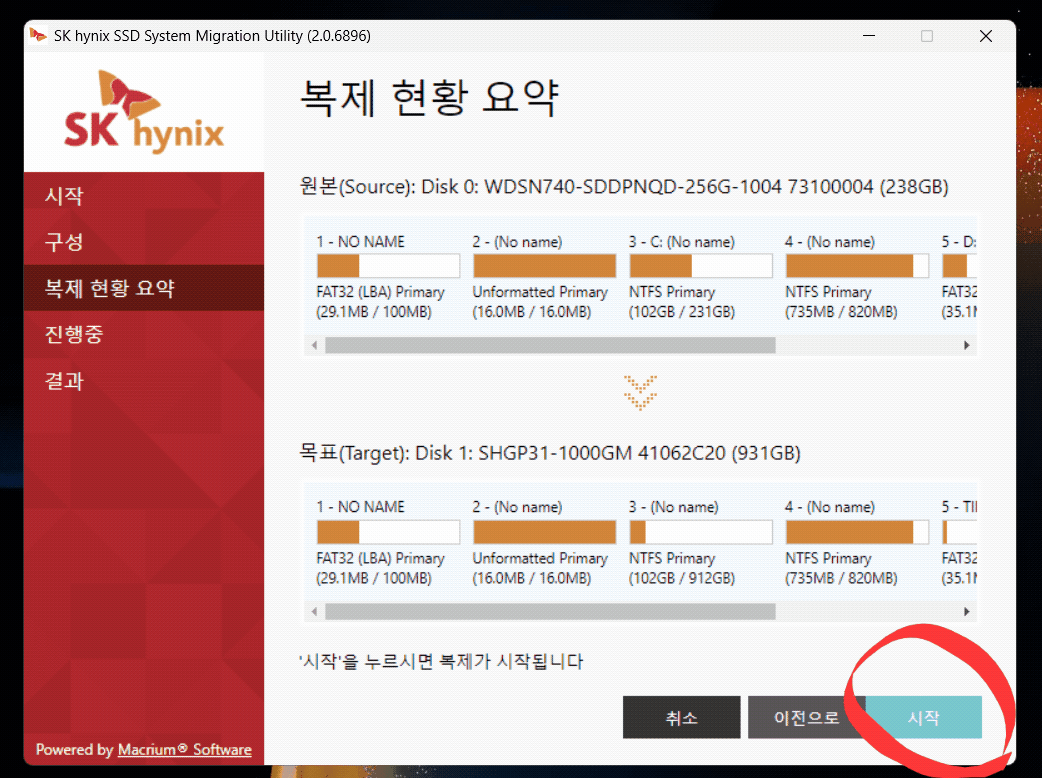Click the 목표(Target) Disk 1 heading
The width and height of the screenshot is (1042, 778).
coord(550,453)
